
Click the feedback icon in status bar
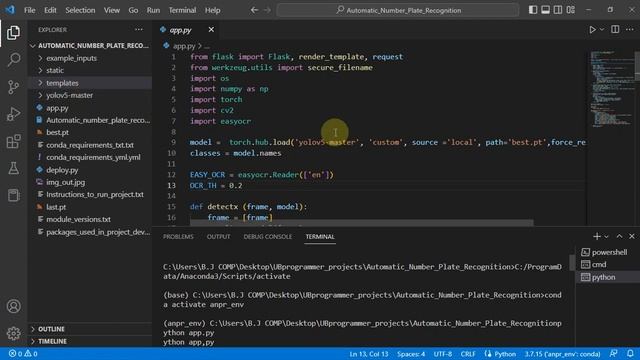613,353
